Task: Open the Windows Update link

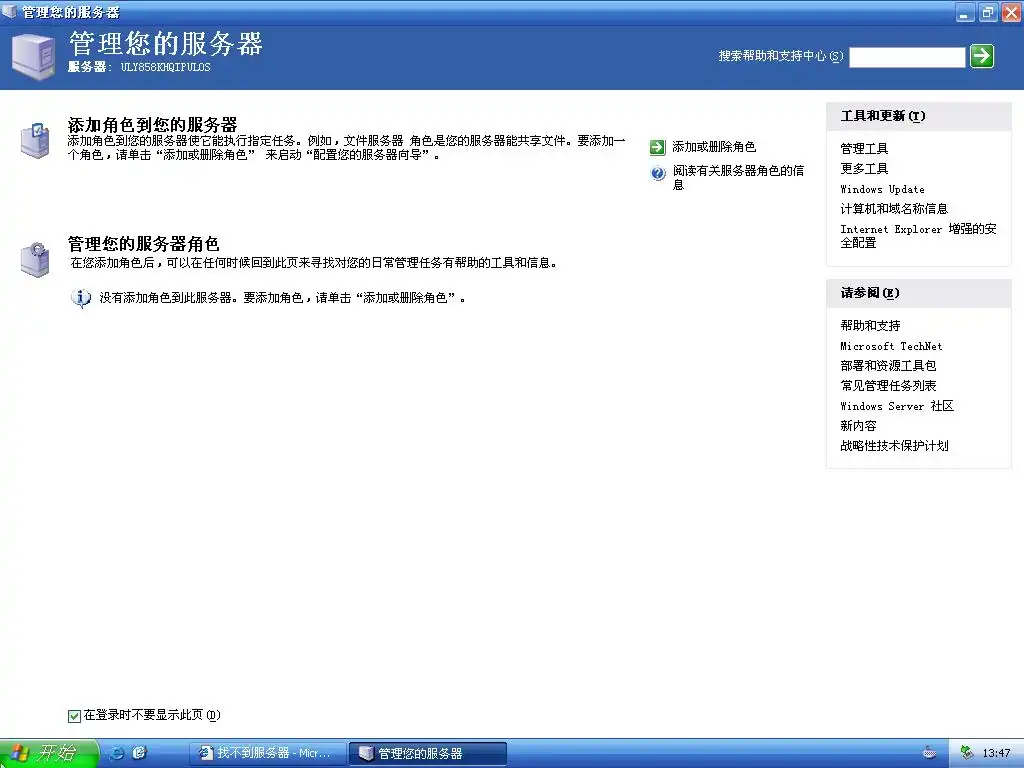Action: click(x=882, y=189)
